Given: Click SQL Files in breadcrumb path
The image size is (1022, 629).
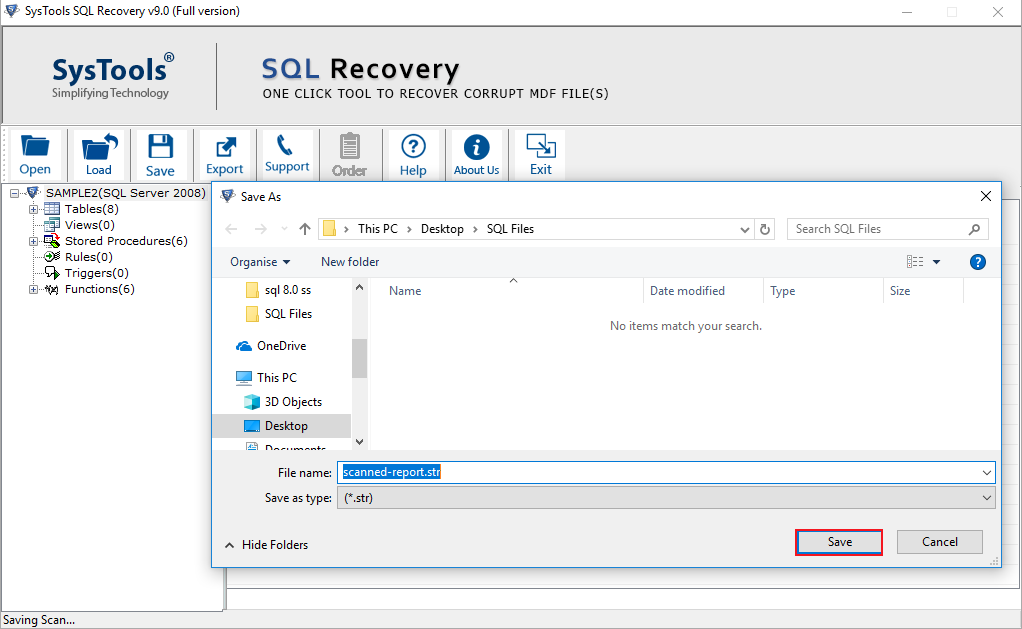Looking at the screenshot, I should pos(510,229).
